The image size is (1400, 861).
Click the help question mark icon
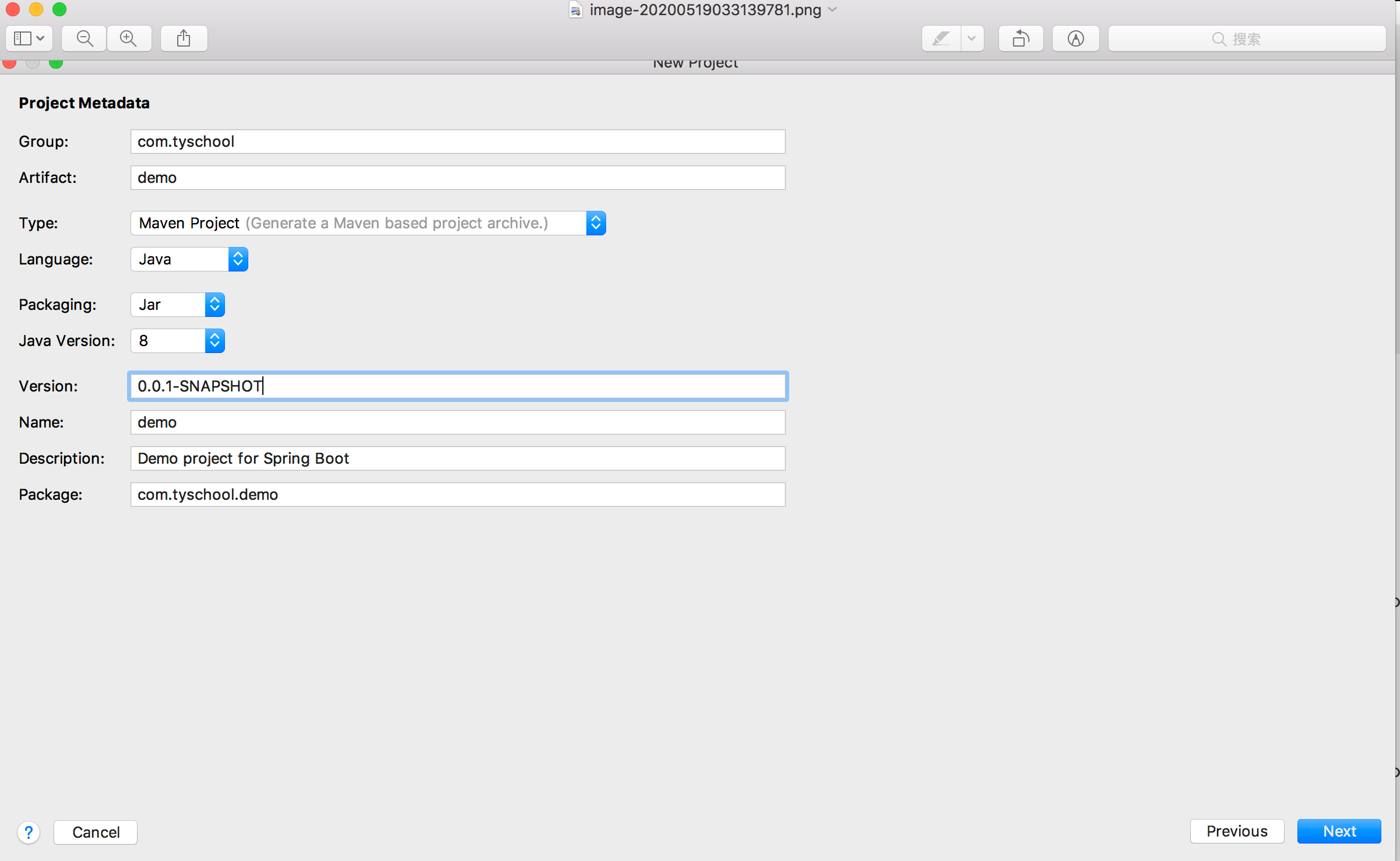29,832
